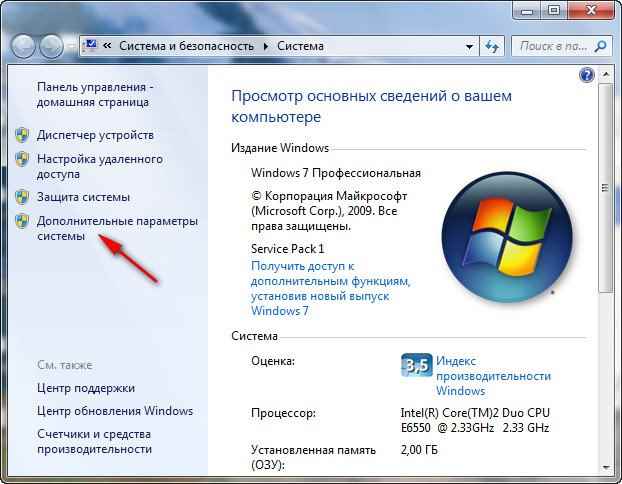Expand the double-chevron breadcrumb overflow

[x=107, y=46]
